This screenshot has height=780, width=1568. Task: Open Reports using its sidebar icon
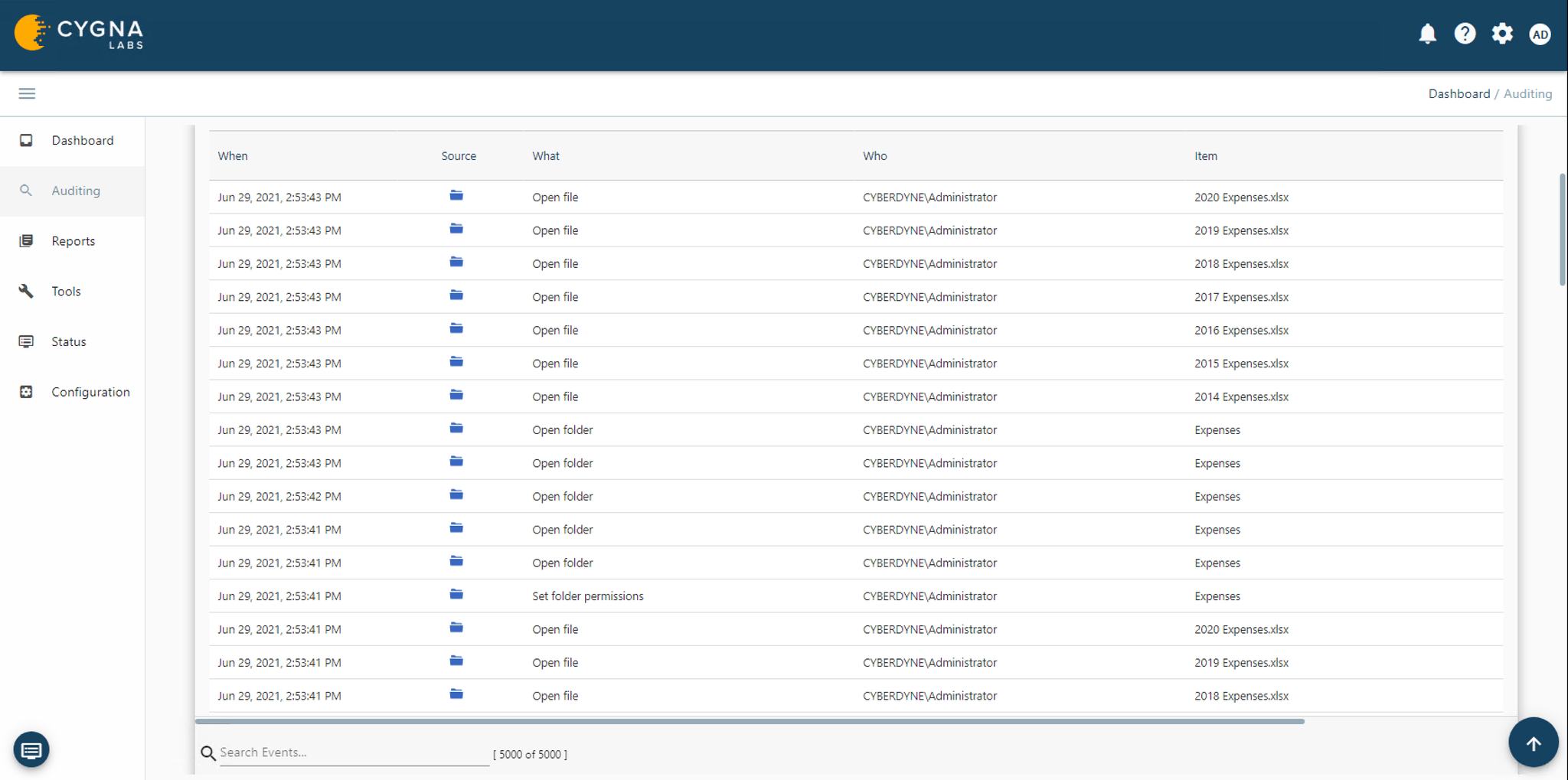[26, 240]
